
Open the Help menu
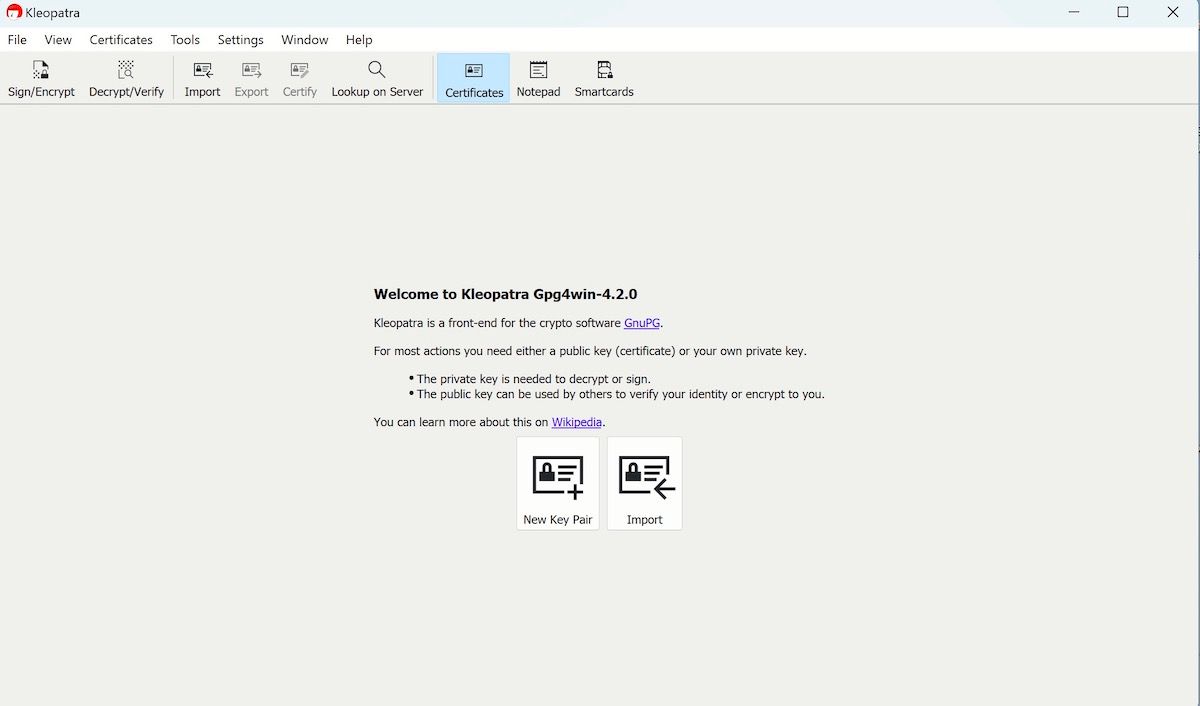359,40
